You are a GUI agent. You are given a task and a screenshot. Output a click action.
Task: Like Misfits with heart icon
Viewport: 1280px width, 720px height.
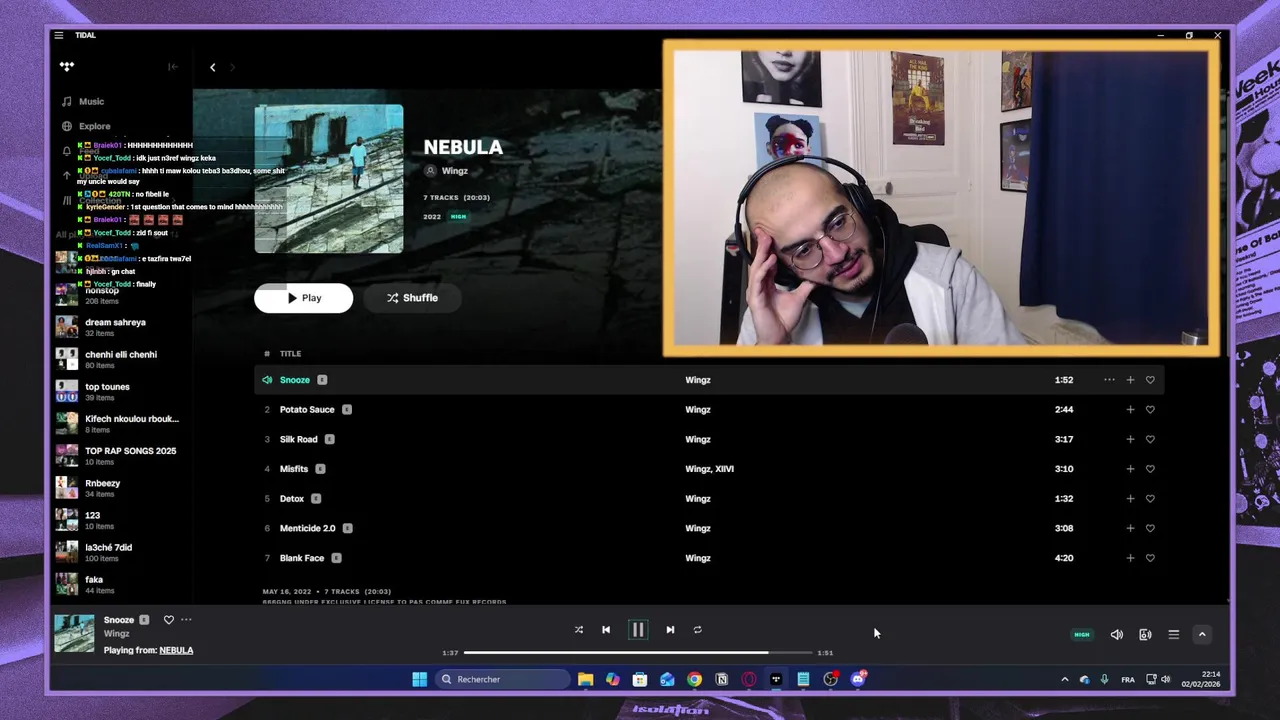click(x=1150, y=469)
